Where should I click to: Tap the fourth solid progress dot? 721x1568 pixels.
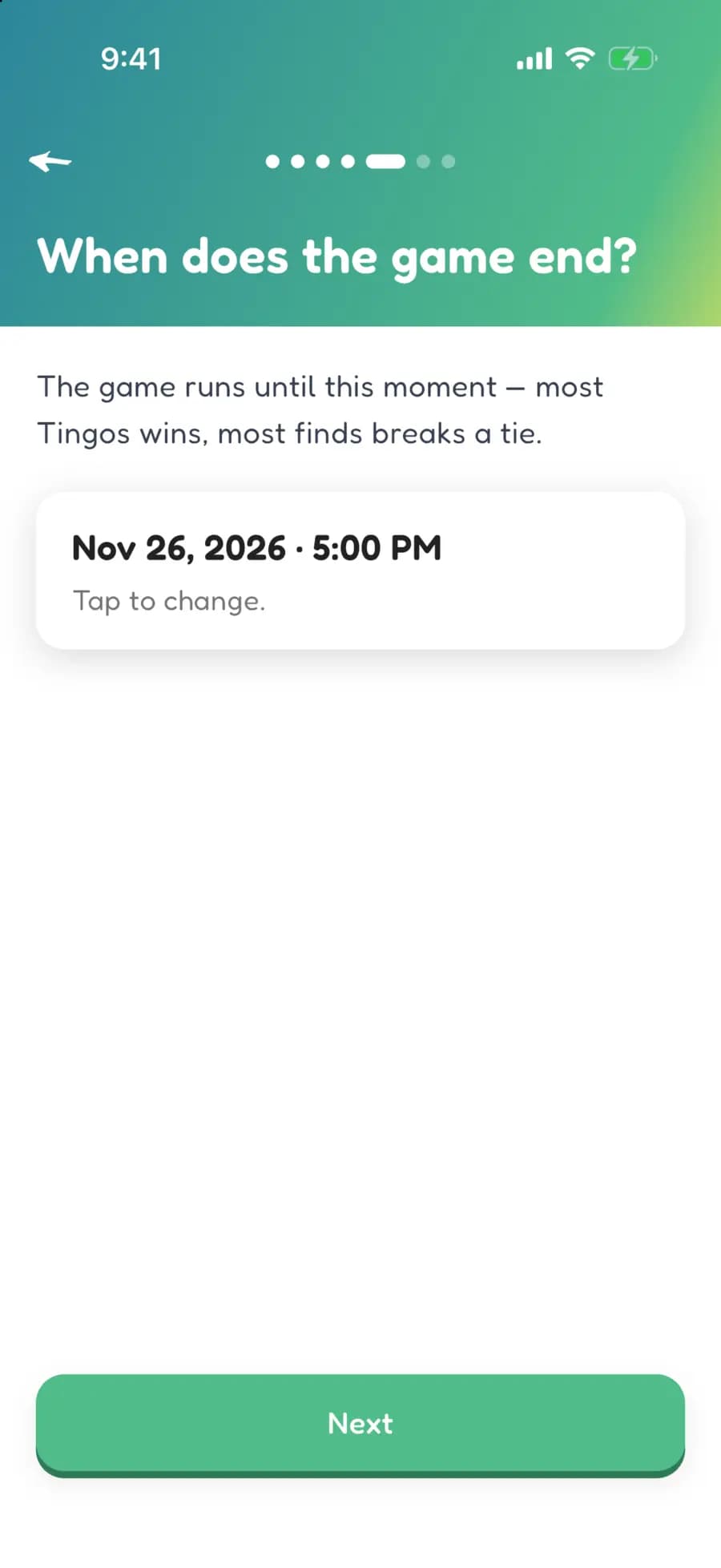point(348,161)
